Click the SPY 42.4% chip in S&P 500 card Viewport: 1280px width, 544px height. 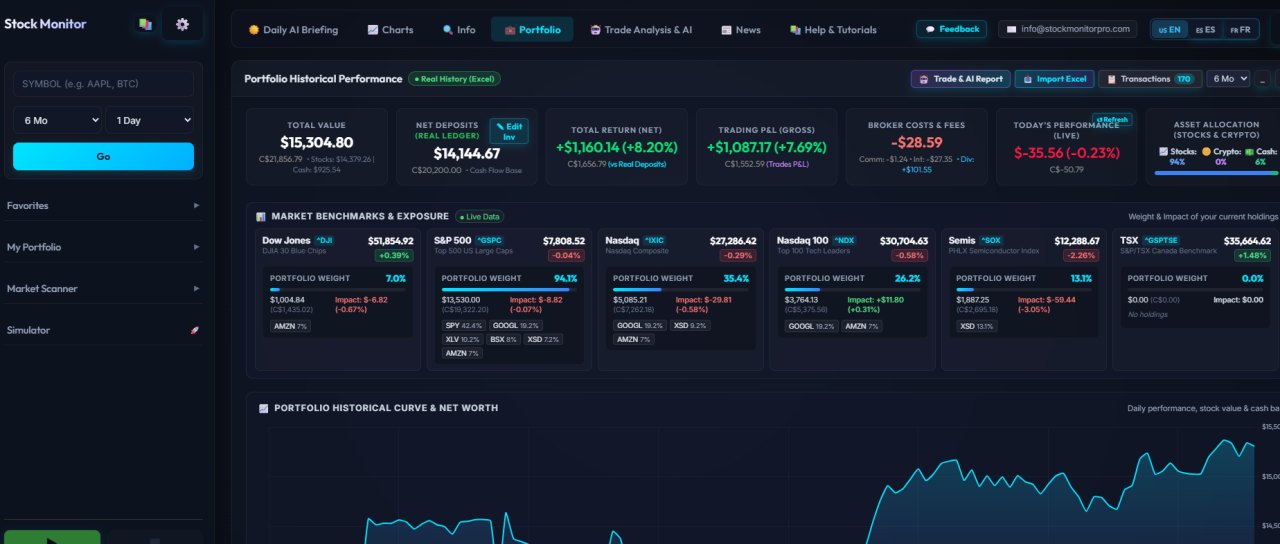(463, 326)
